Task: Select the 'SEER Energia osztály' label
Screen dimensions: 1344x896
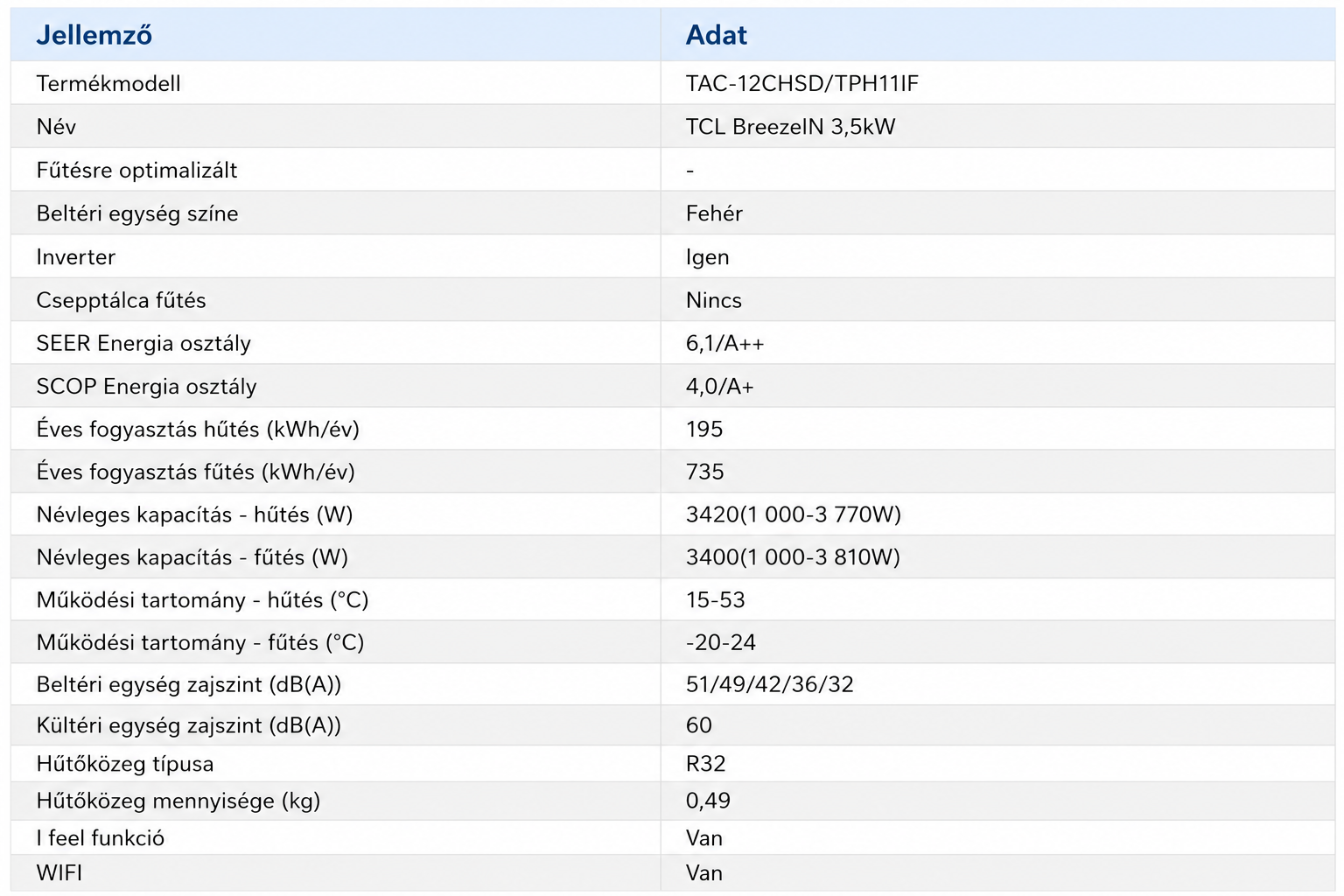Action: coord(143,343)
